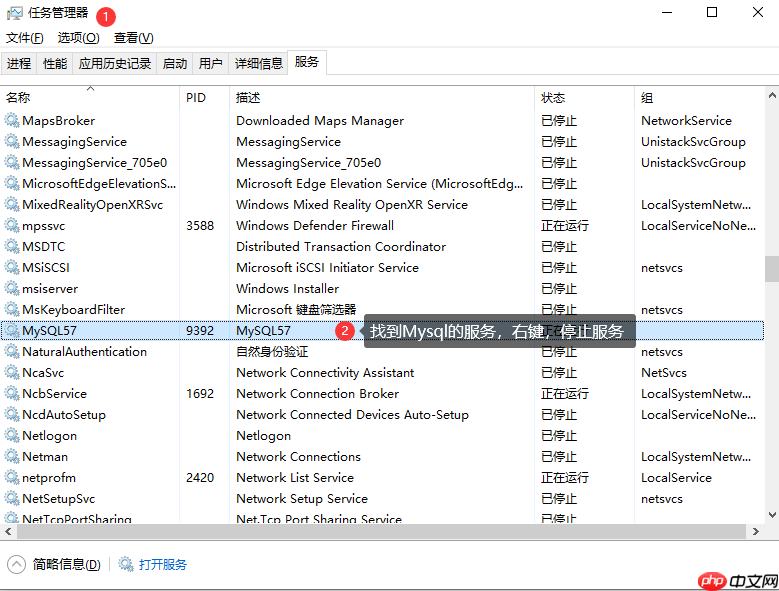Screen dimensions: 779x591
Task: Click PID 1692 cell
Action: point(200,394)
